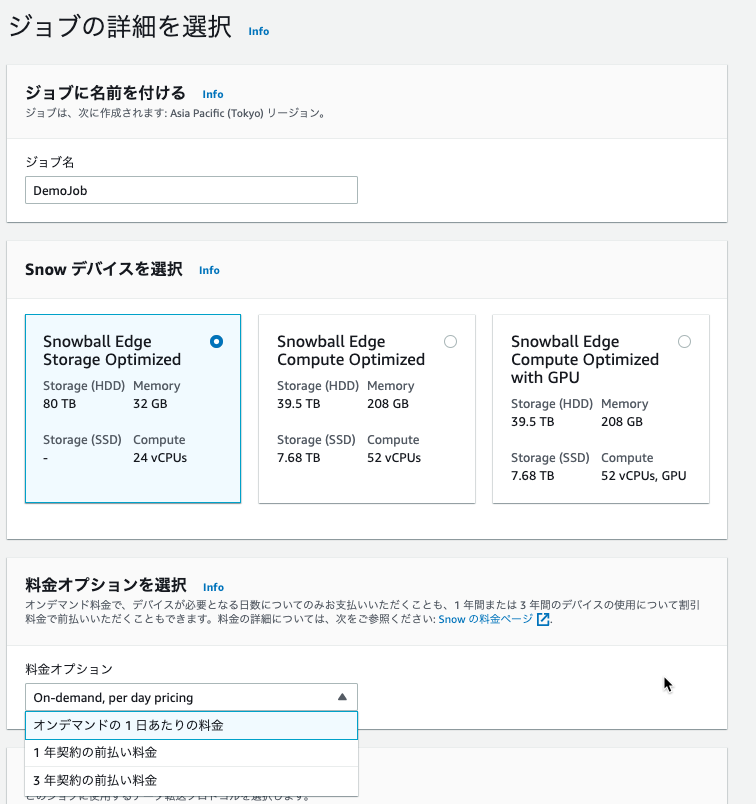The width and height of the screenshot is (756, 804).
Task: Choose 3 年契約の前払い料金 option
Action: [x=191, y=780]
